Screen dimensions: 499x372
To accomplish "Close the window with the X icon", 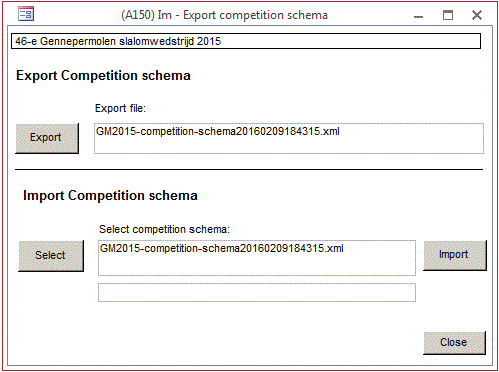I will pyautogui.click(x=477, y=15).
